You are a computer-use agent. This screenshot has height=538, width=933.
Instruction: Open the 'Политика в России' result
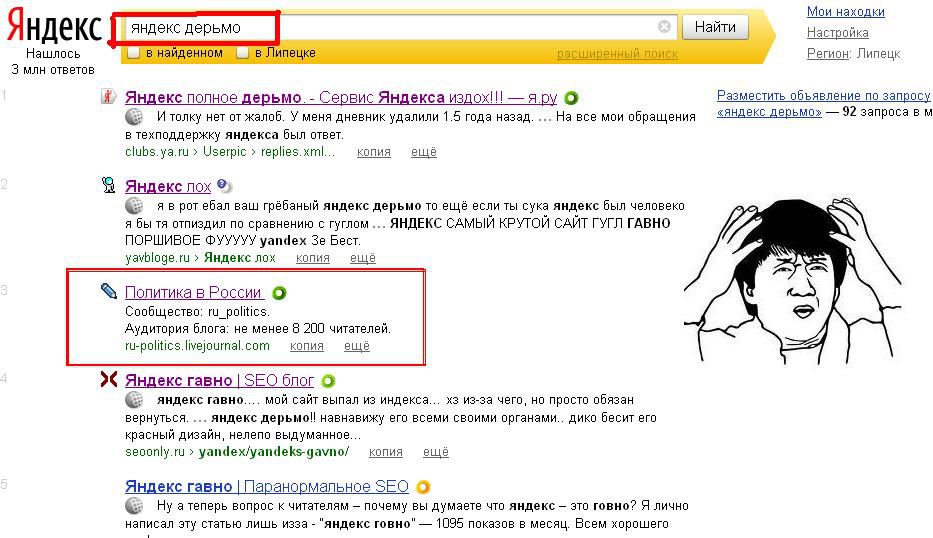[x=194, y=292]
